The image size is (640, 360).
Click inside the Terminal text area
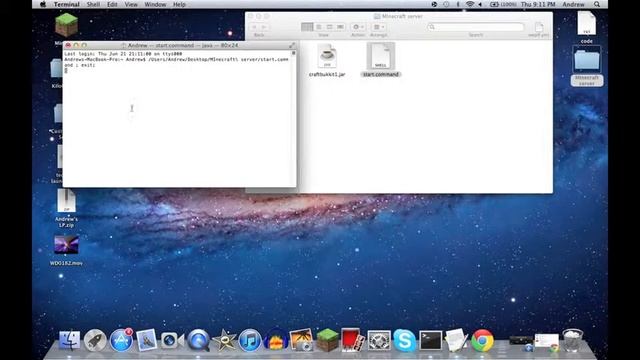coord(177,118)
